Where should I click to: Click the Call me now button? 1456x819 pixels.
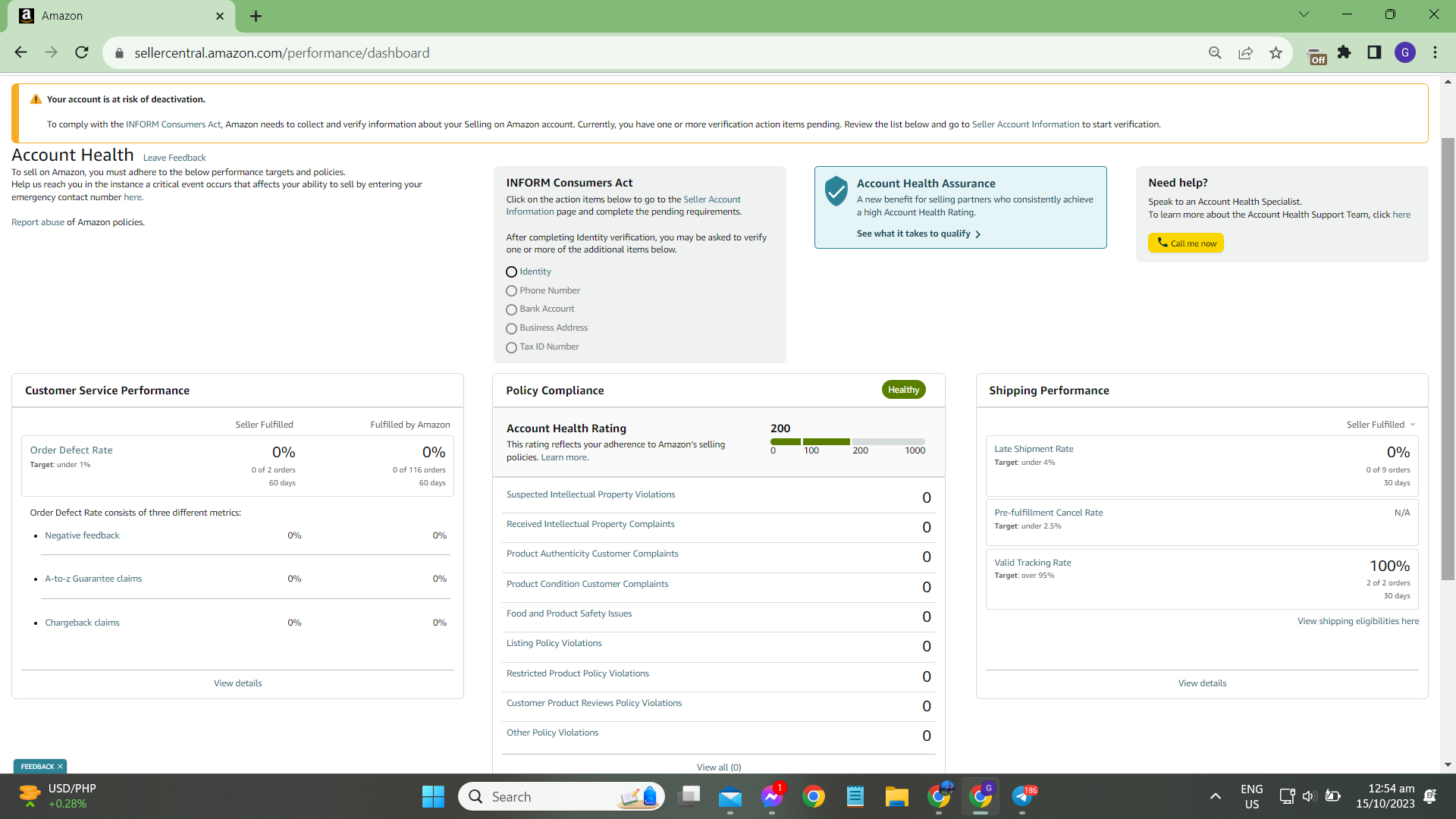click(1185, 243)
